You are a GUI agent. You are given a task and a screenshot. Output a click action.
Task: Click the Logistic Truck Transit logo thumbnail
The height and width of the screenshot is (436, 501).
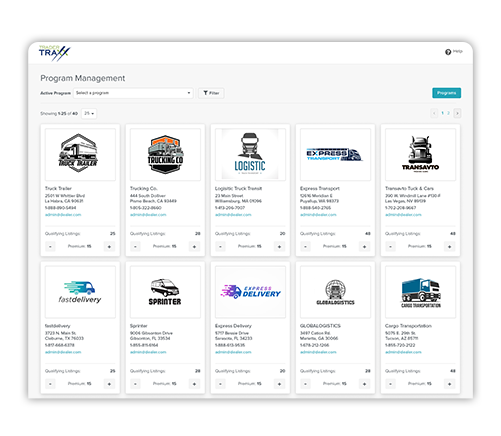tap(250, 154)
